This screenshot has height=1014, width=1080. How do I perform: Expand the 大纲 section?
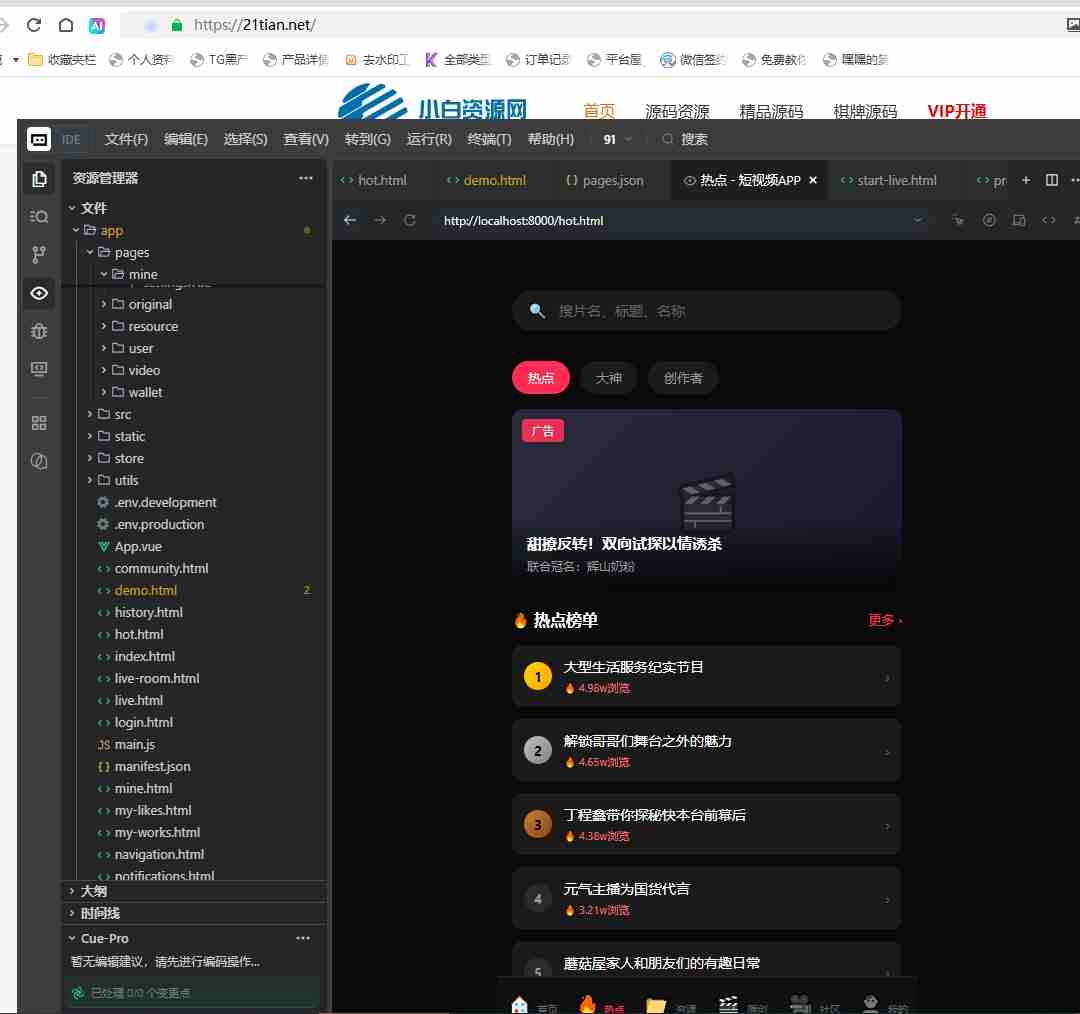tap(72, 891)
